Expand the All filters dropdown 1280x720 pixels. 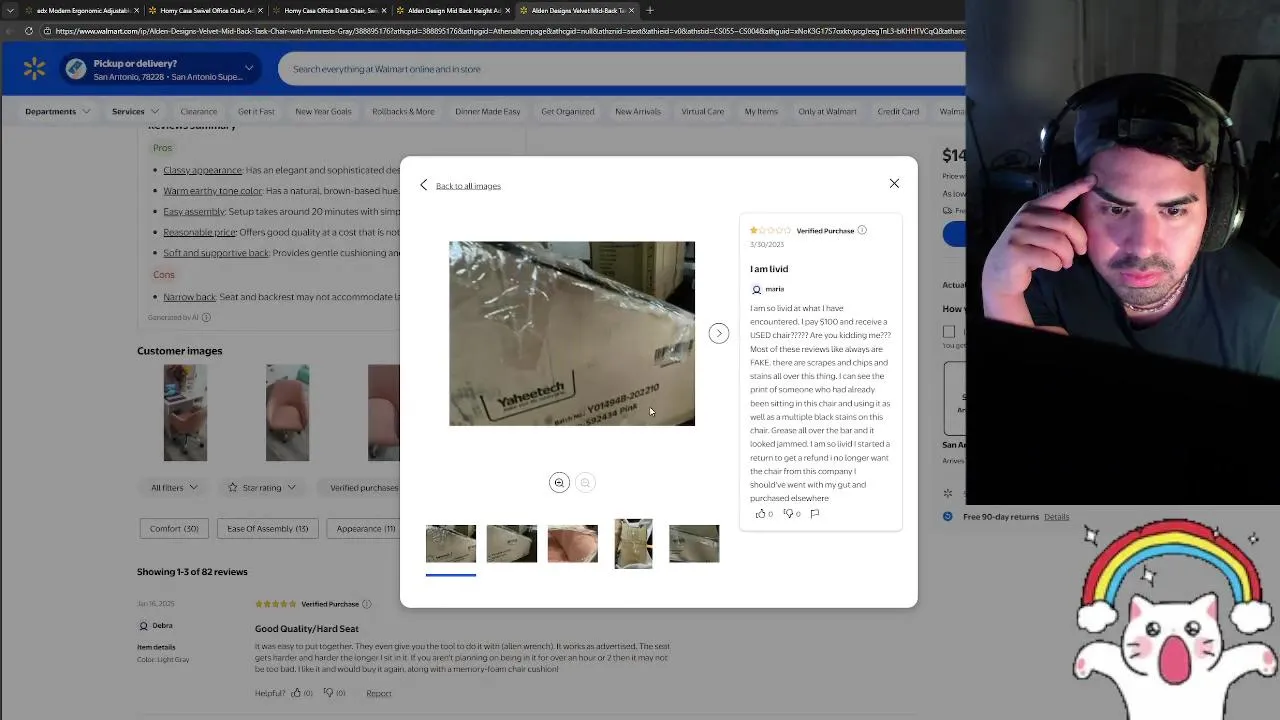tap(174, 487)
